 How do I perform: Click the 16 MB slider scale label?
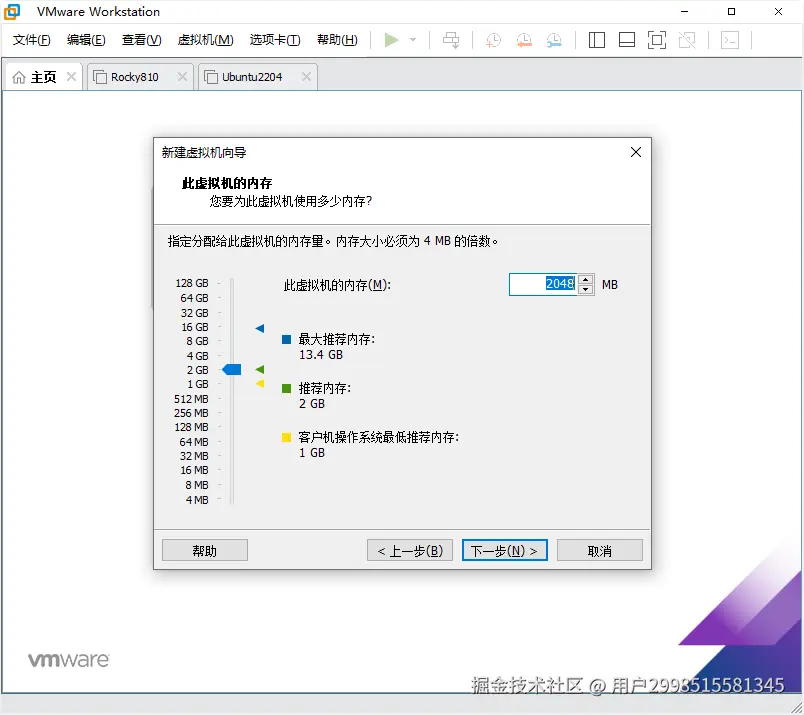click(194, 470)
